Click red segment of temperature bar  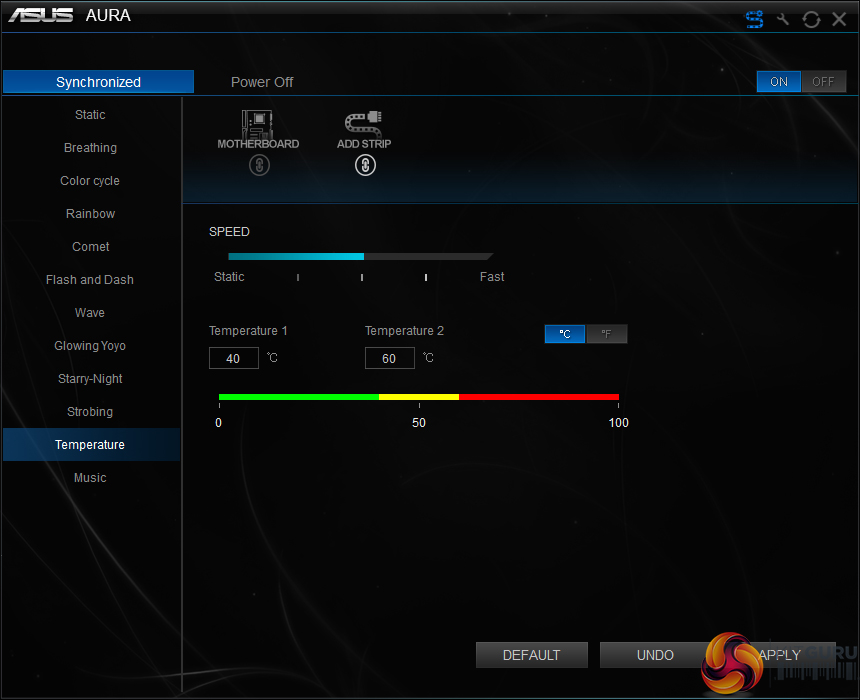[539, 397]
